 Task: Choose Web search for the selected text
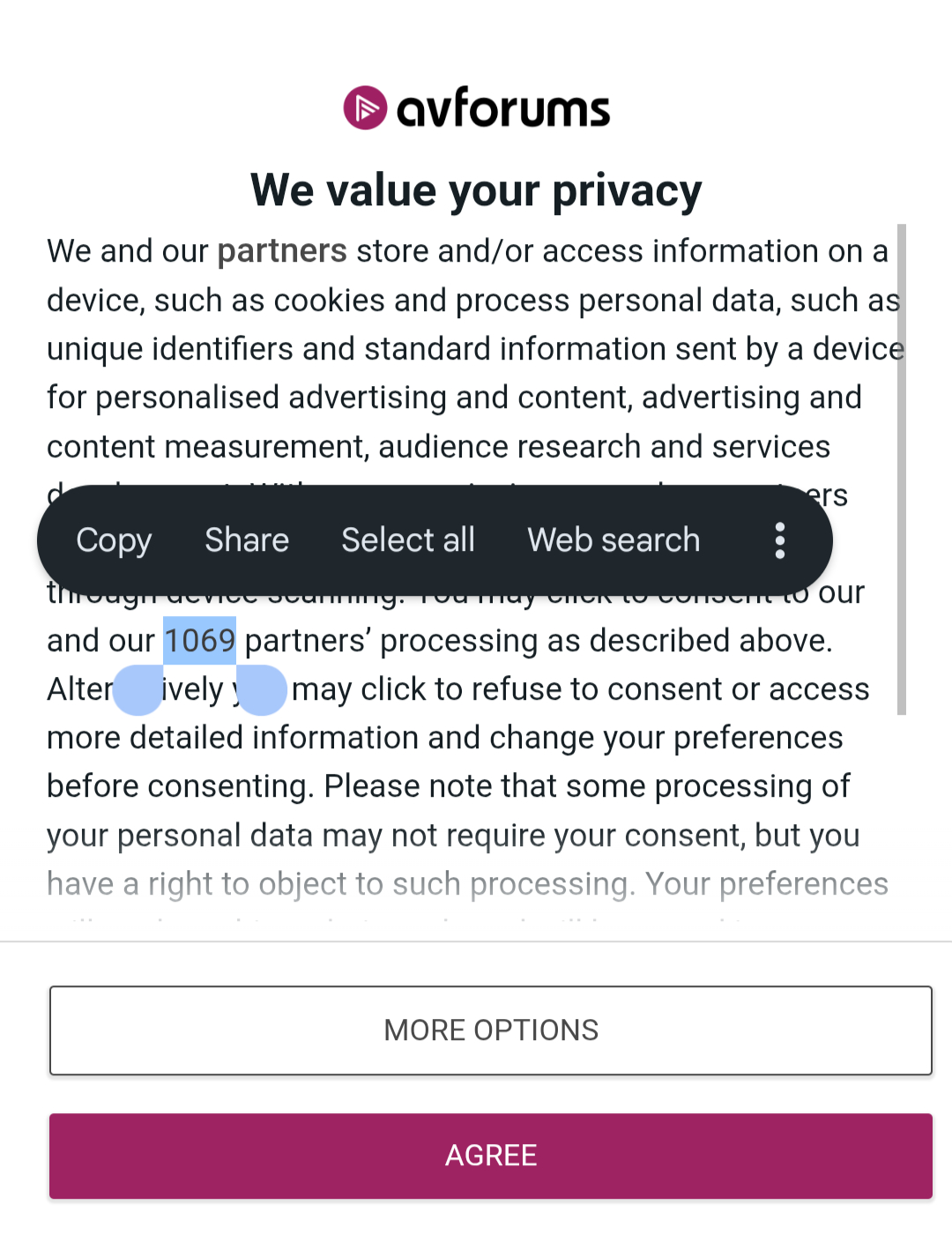(x=614, y=540)
